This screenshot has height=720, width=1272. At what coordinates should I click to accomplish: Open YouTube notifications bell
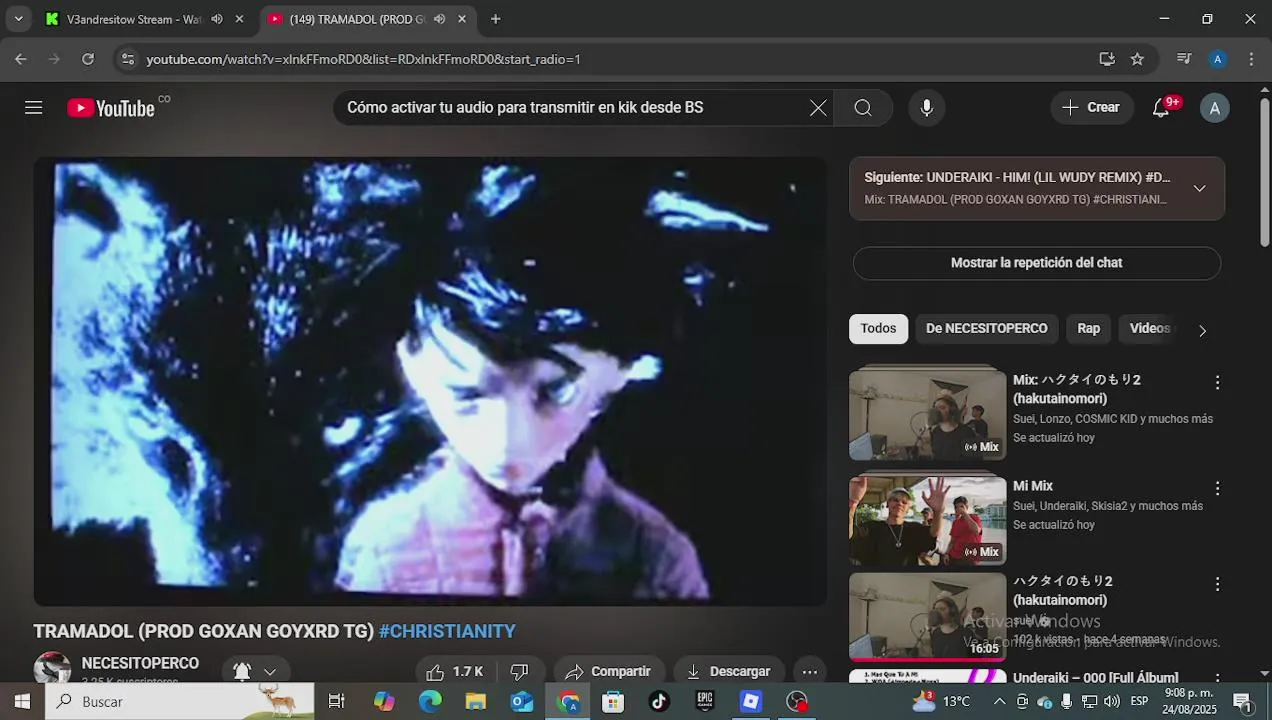coord(1161,108)
